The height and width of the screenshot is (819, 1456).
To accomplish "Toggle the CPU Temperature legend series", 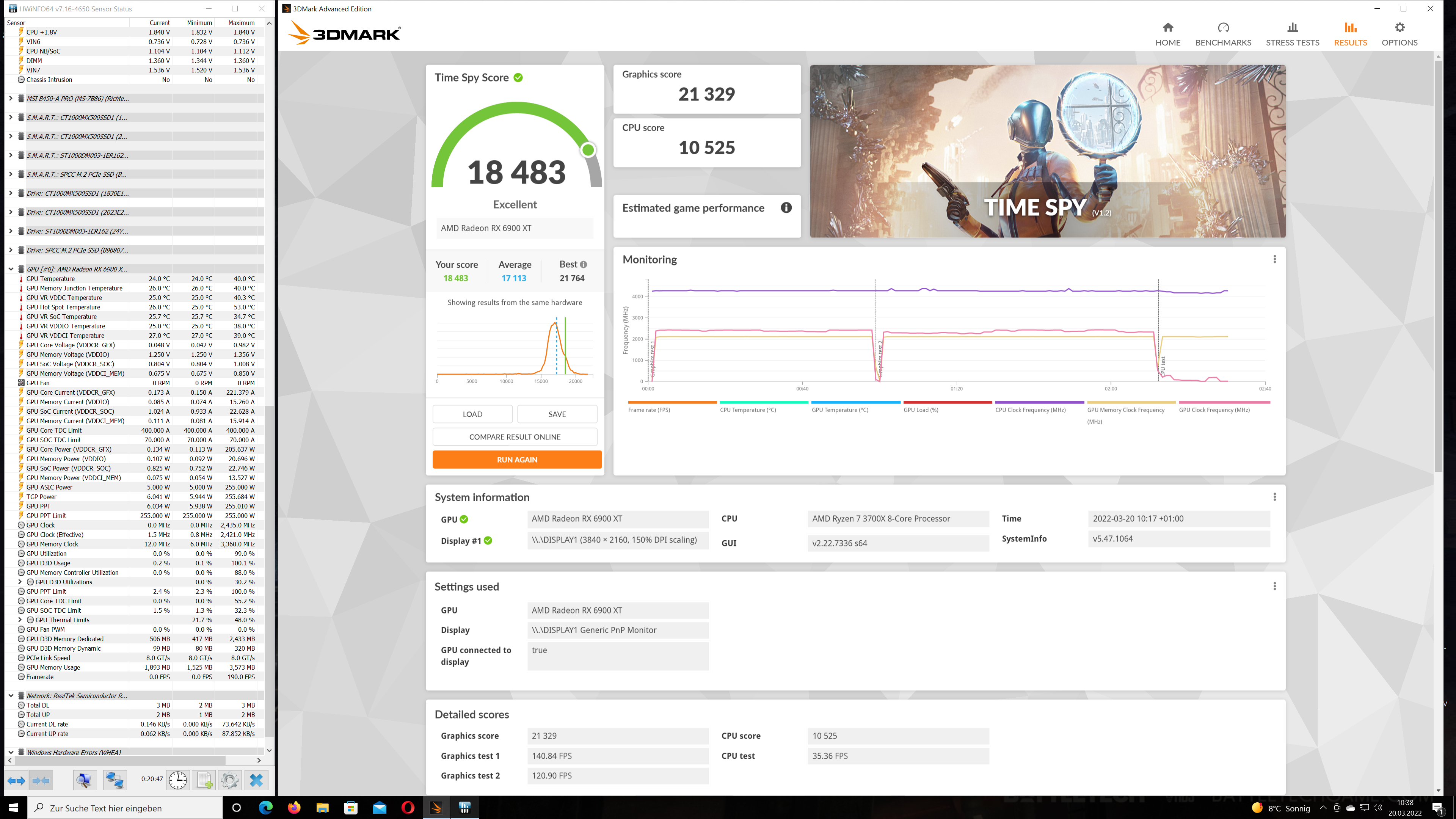I will pyautogui.click(x=748, y=410).
